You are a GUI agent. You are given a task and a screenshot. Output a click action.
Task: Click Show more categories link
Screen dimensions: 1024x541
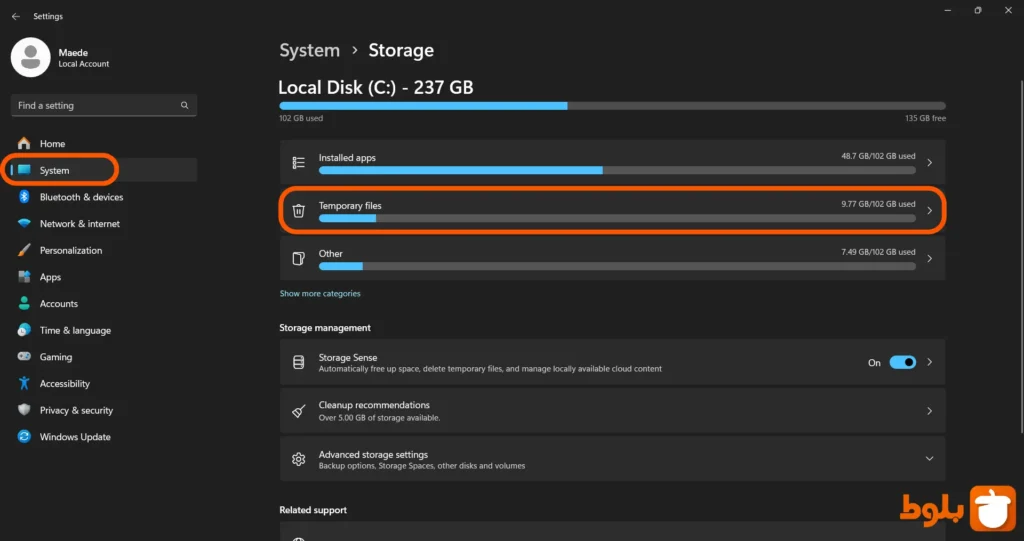320,294
